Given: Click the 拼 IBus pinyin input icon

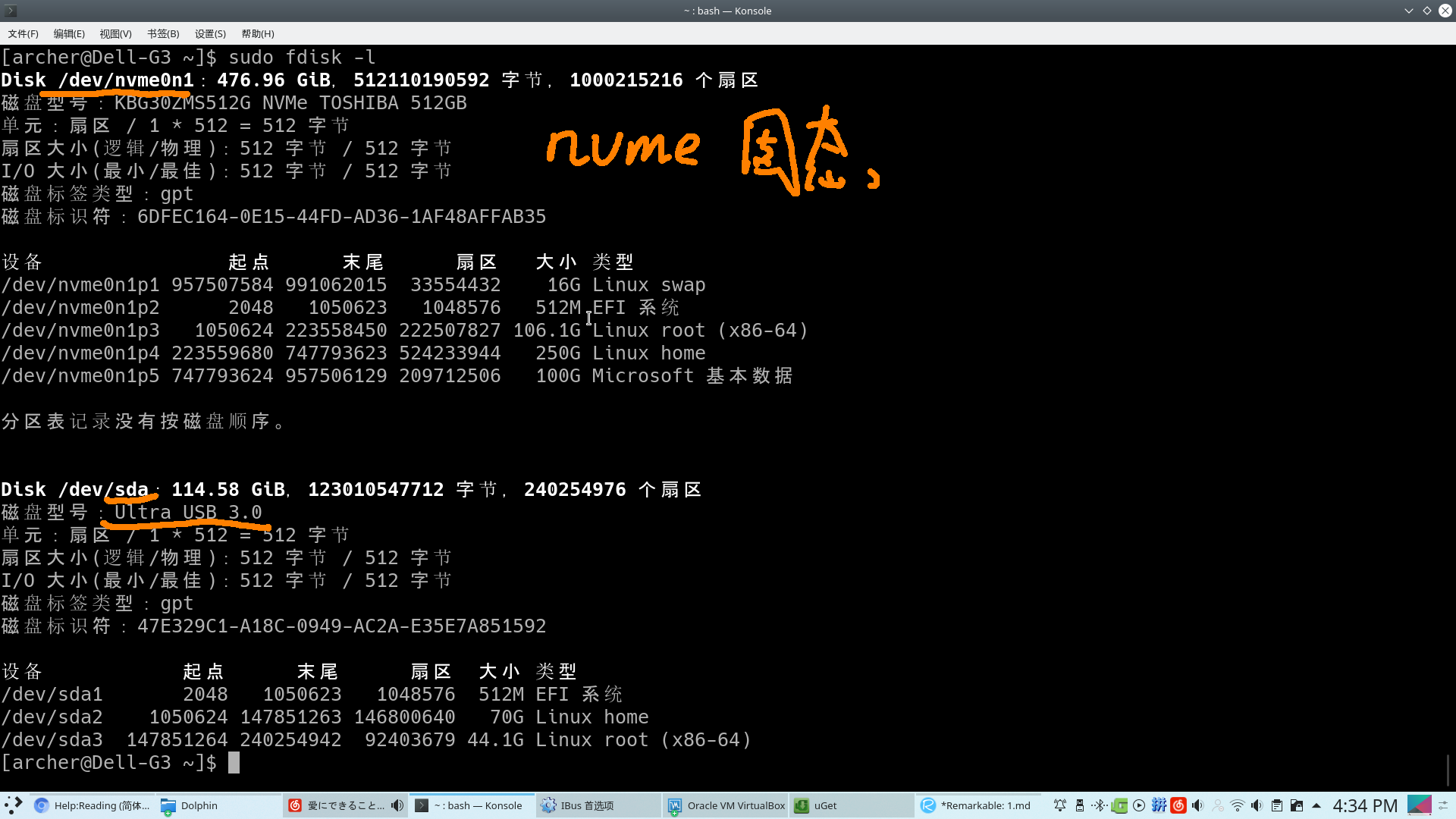Looking at the screenshot, I should tap(1159, 805).
